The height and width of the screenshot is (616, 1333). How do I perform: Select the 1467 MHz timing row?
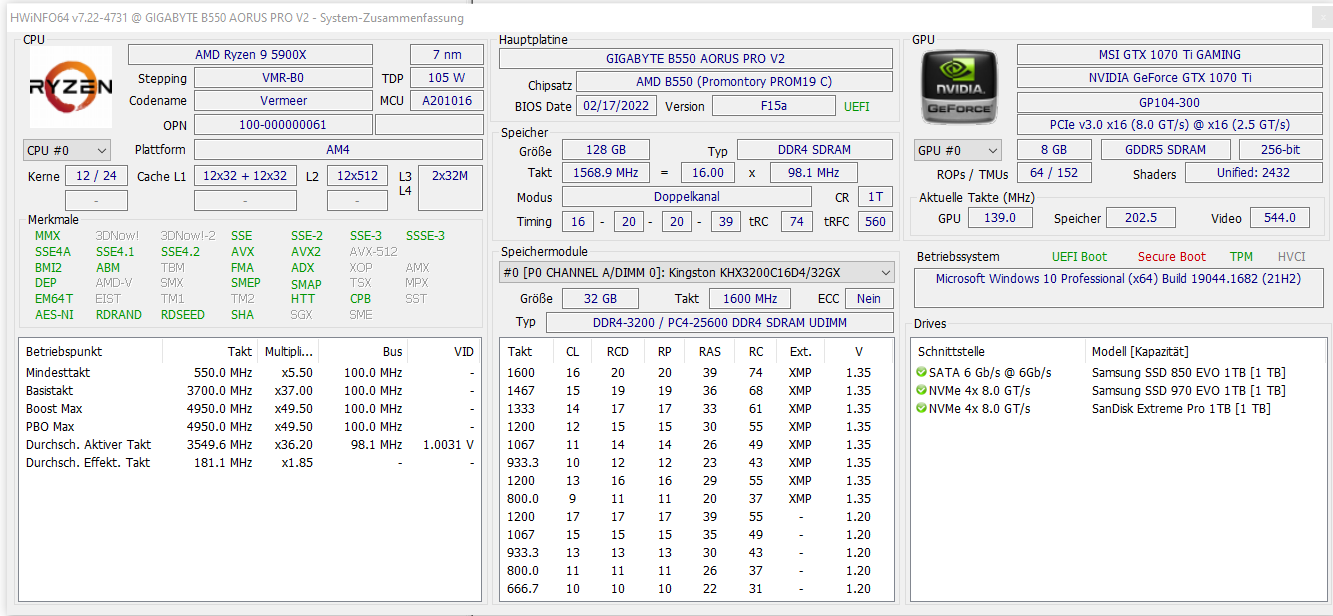tap(697, 391)
